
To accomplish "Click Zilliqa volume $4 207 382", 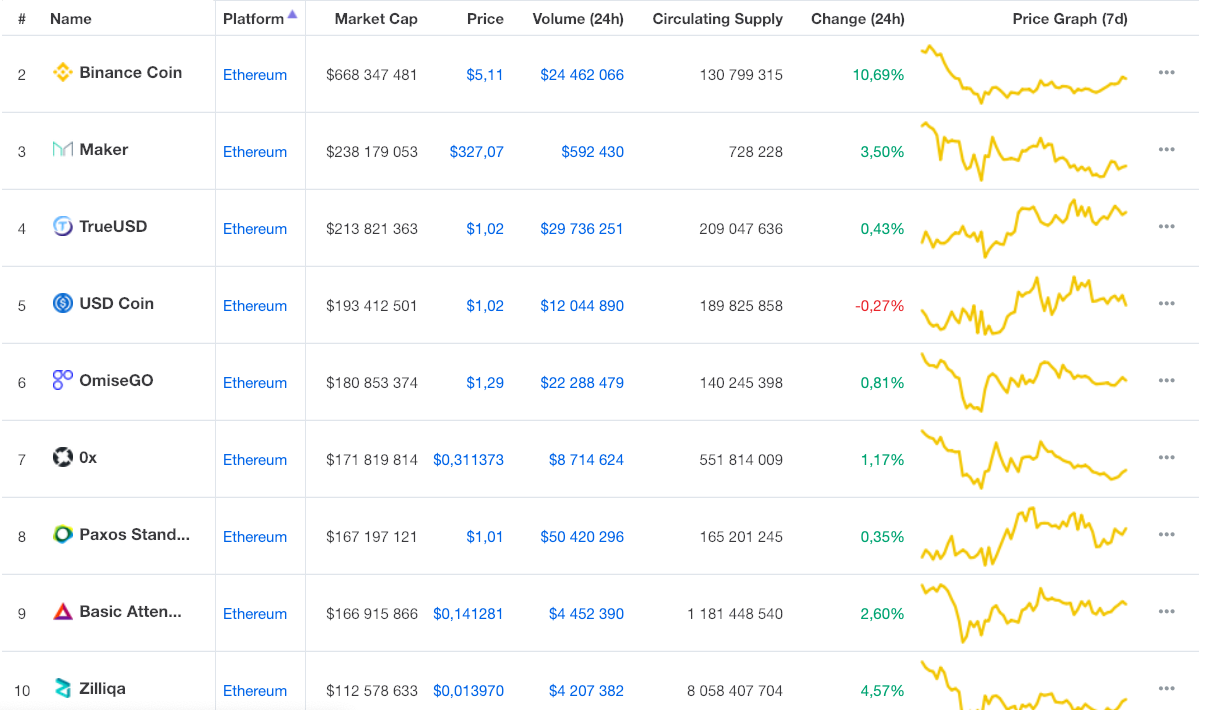I will tap(586, 691).
